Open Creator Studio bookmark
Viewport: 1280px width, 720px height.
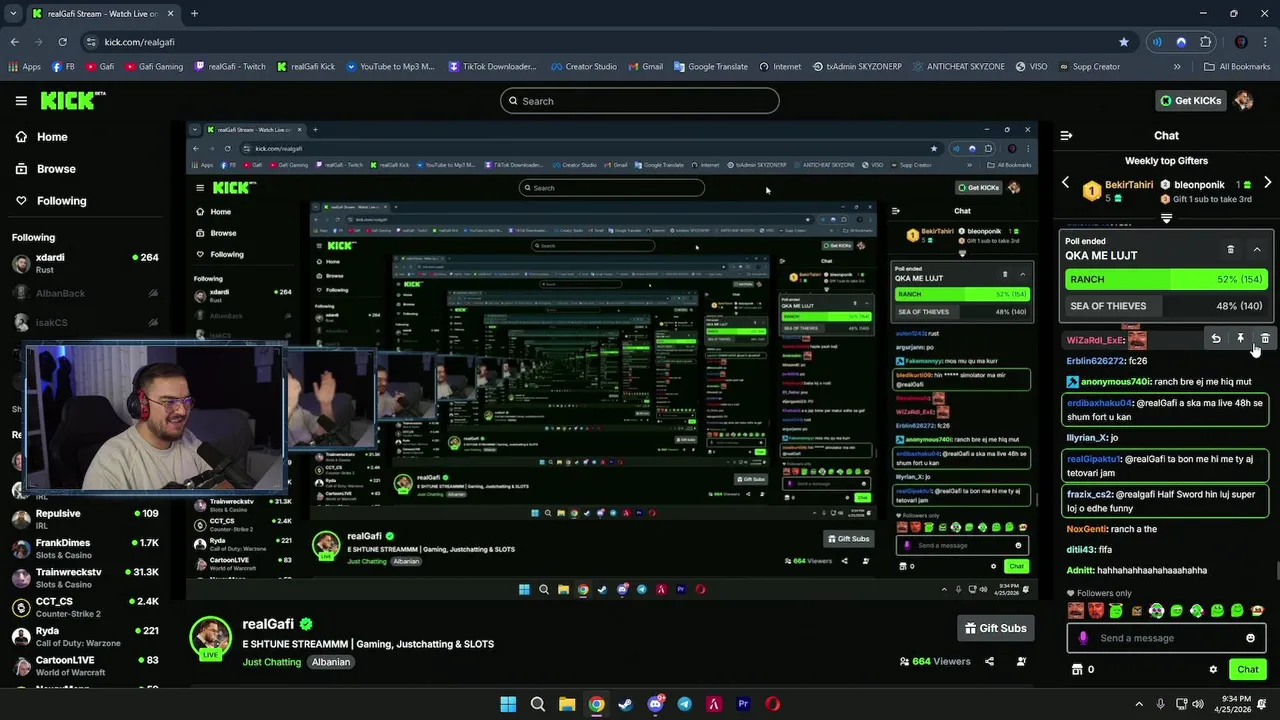tap(584, 67)
